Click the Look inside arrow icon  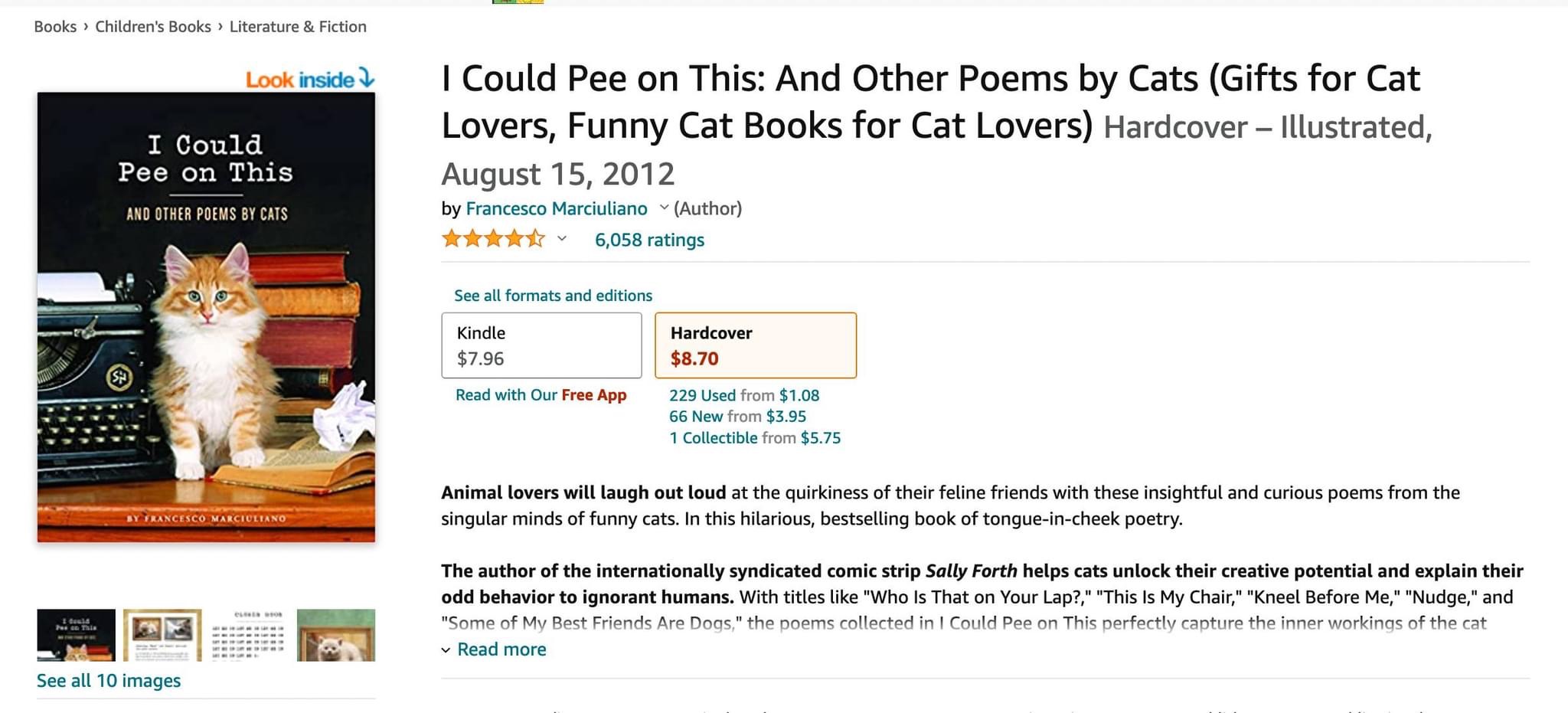(x=367, y=77)
